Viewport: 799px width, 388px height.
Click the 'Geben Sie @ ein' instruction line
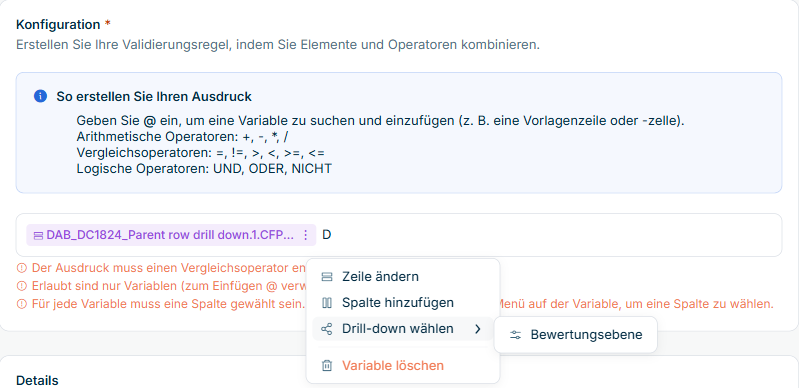point(381,121)
